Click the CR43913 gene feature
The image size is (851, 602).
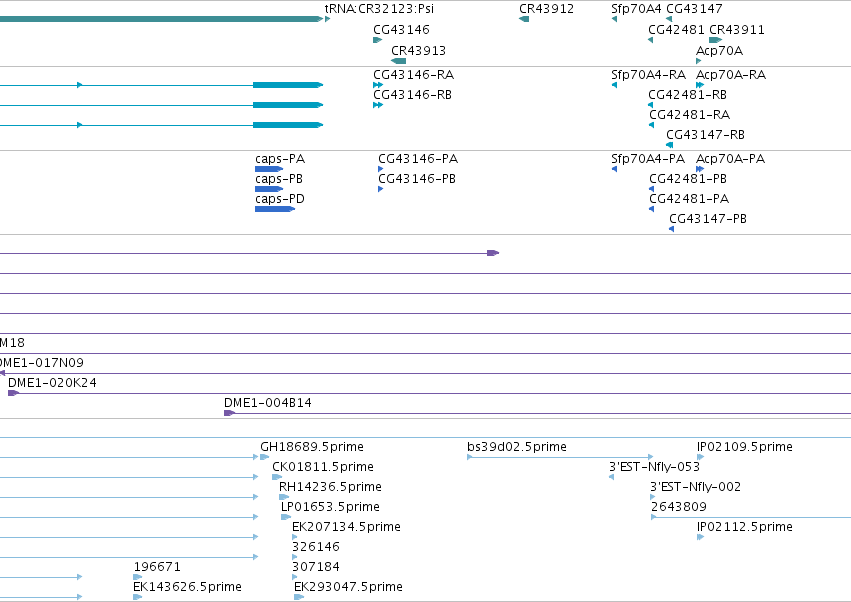(398, 61)
